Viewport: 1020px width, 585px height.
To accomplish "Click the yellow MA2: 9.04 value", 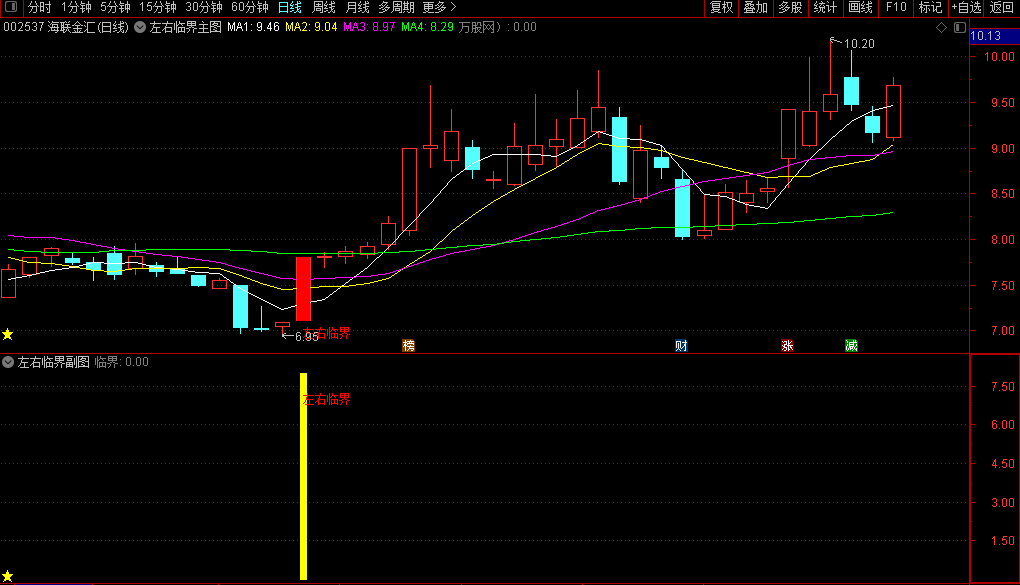I will click(311, 27).
